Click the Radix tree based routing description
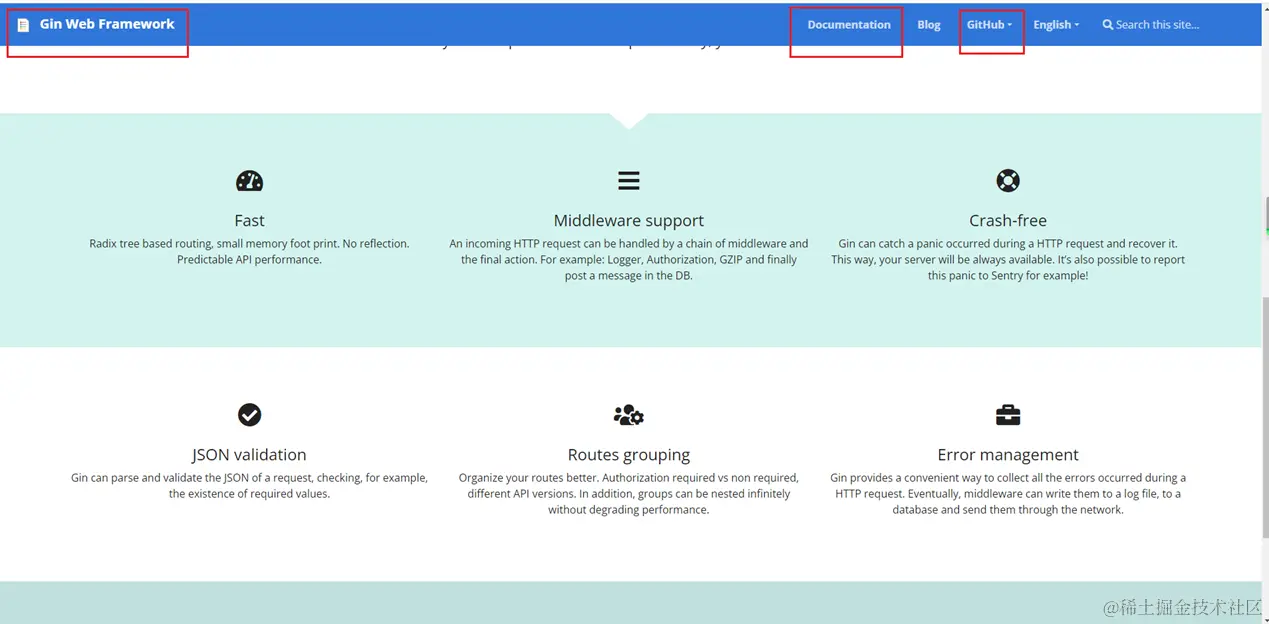This screenshot has width=1269, height=624. [x=249, y=251]
